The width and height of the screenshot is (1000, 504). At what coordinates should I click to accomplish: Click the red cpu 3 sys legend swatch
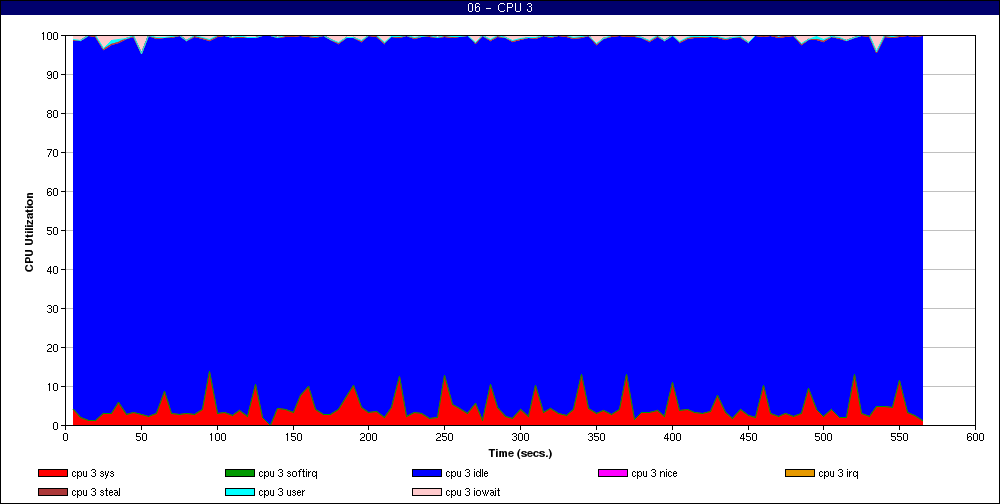[x=53, y=473]
